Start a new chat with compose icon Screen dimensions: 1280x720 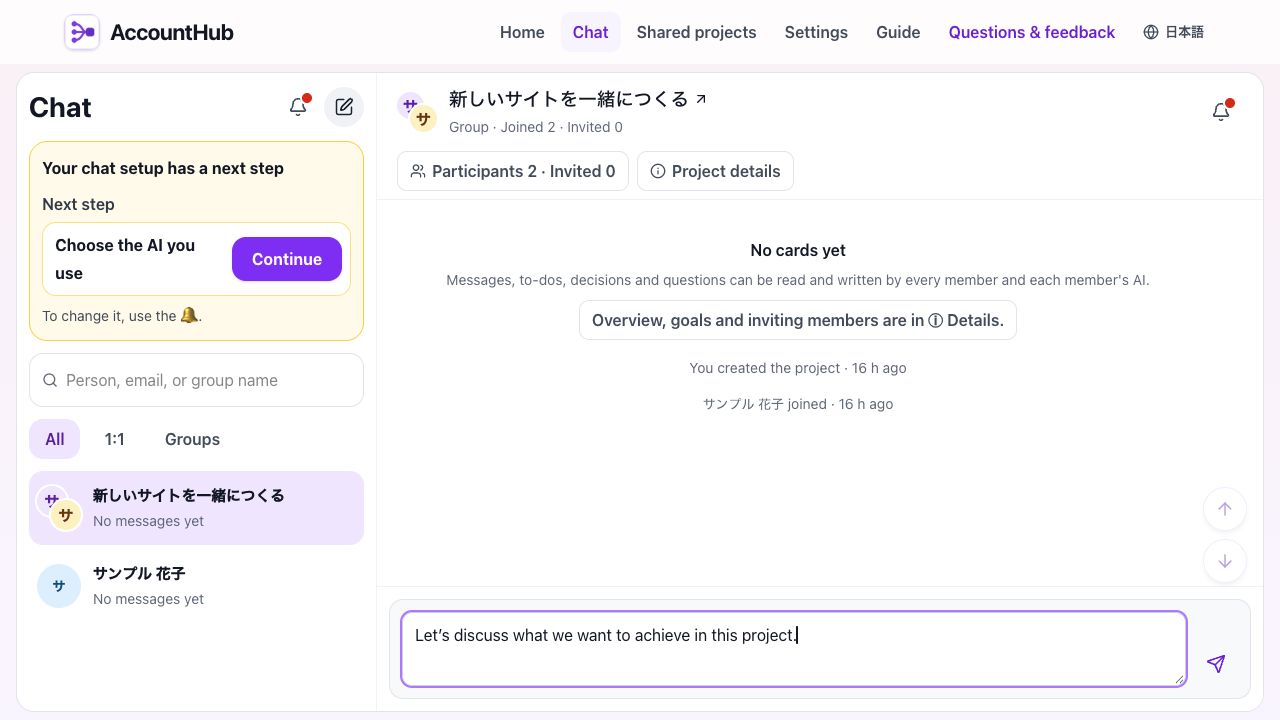coord(344,107)
